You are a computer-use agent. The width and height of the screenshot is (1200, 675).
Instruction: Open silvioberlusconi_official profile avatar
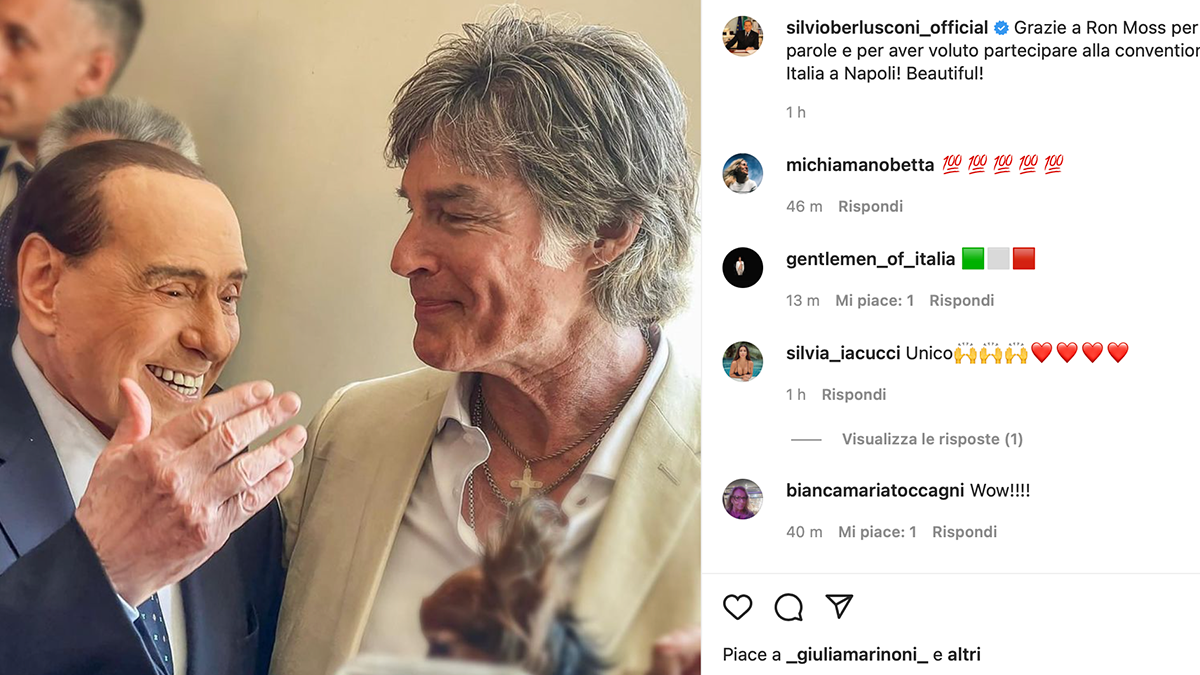click(x=743, y=36)
